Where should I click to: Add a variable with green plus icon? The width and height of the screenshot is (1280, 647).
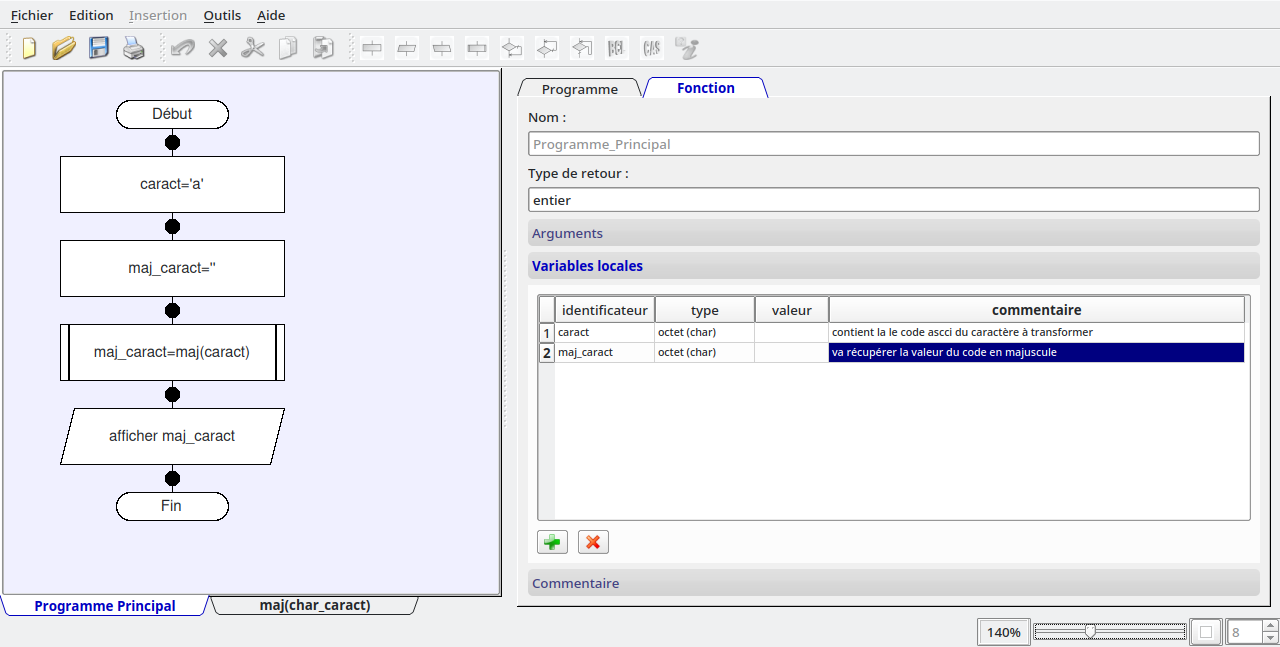point(552,542)
